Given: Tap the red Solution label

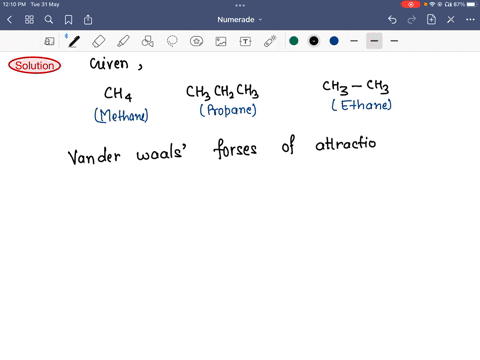Looking at the screenshot, I should (35, 65).
